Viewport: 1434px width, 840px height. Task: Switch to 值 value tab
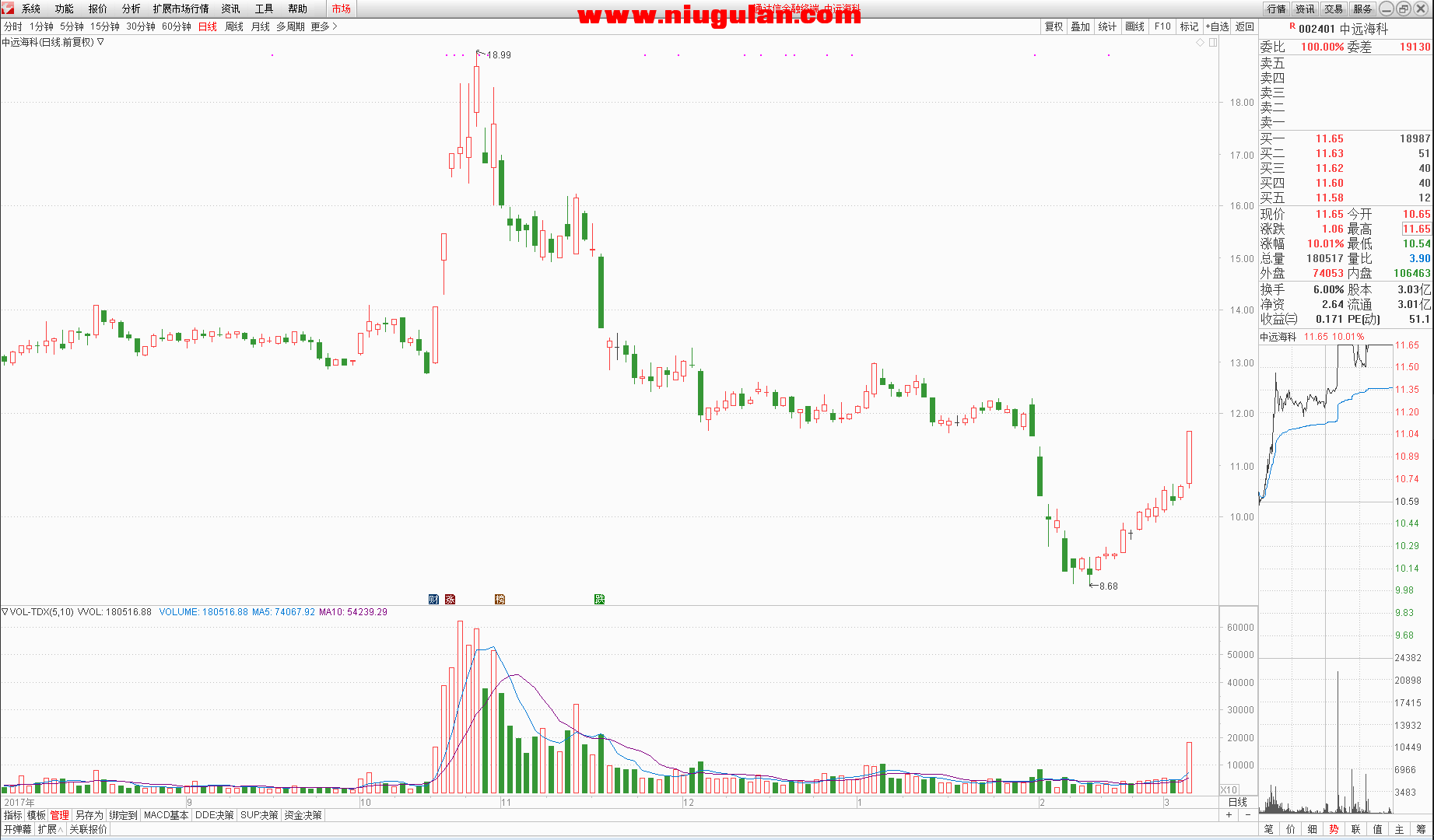coord(1377,829)
